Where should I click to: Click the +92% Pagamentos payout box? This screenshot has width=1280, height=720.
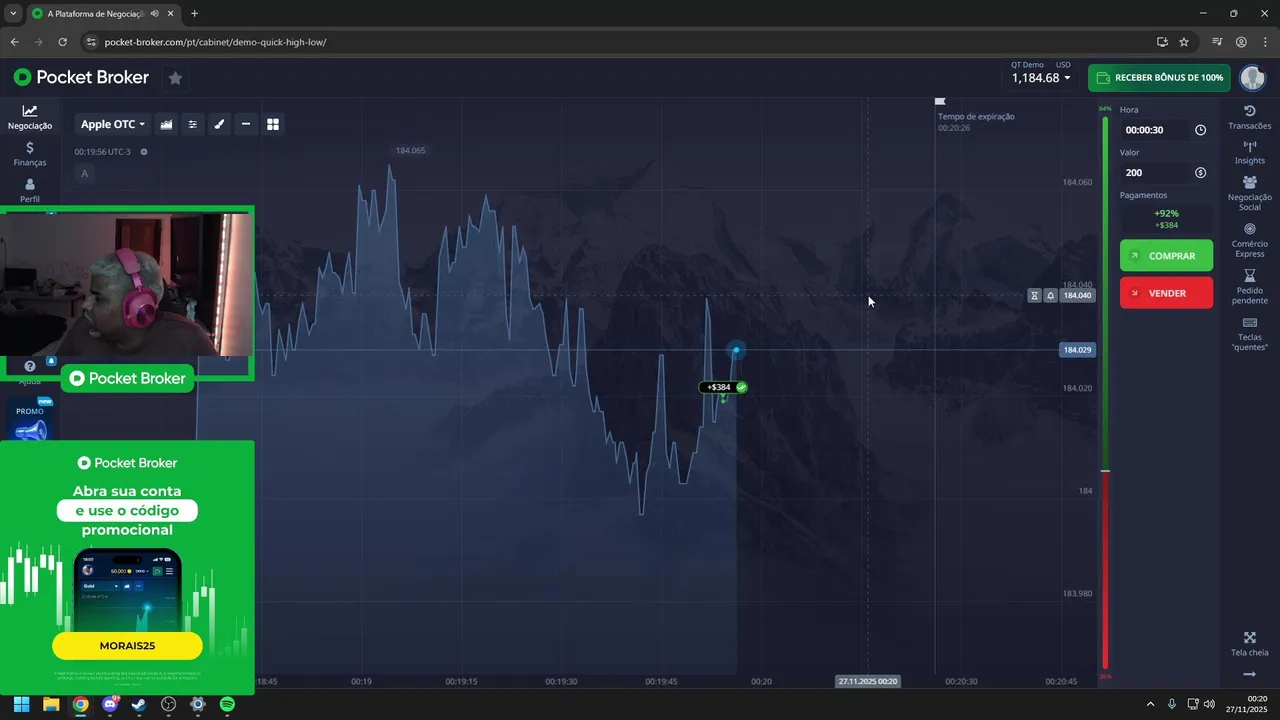1166,219
